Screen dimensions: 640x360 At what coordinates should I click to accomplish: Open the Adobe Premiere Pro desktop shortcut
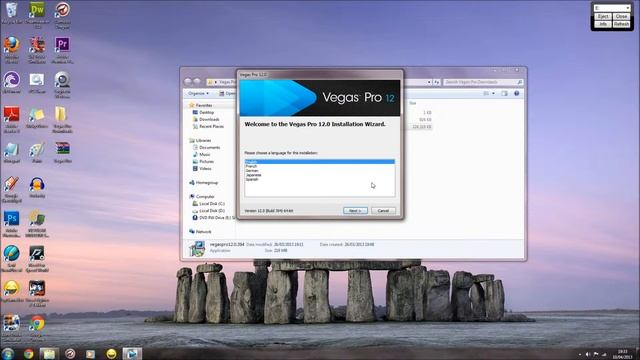click(62, 49)
